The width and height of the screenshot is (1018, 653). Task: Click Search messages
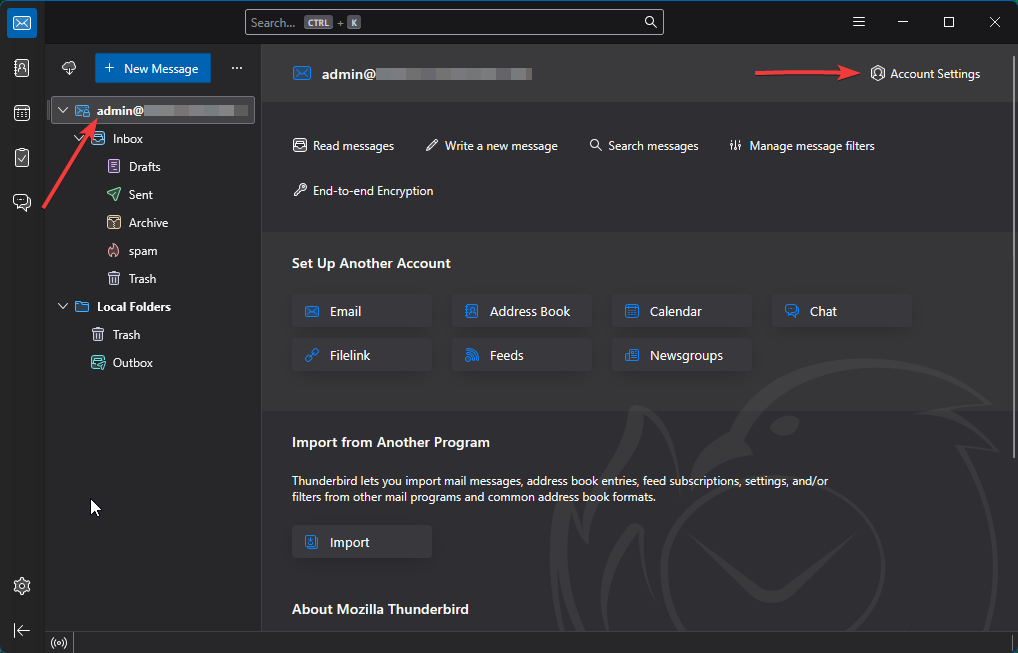(643, 145)
